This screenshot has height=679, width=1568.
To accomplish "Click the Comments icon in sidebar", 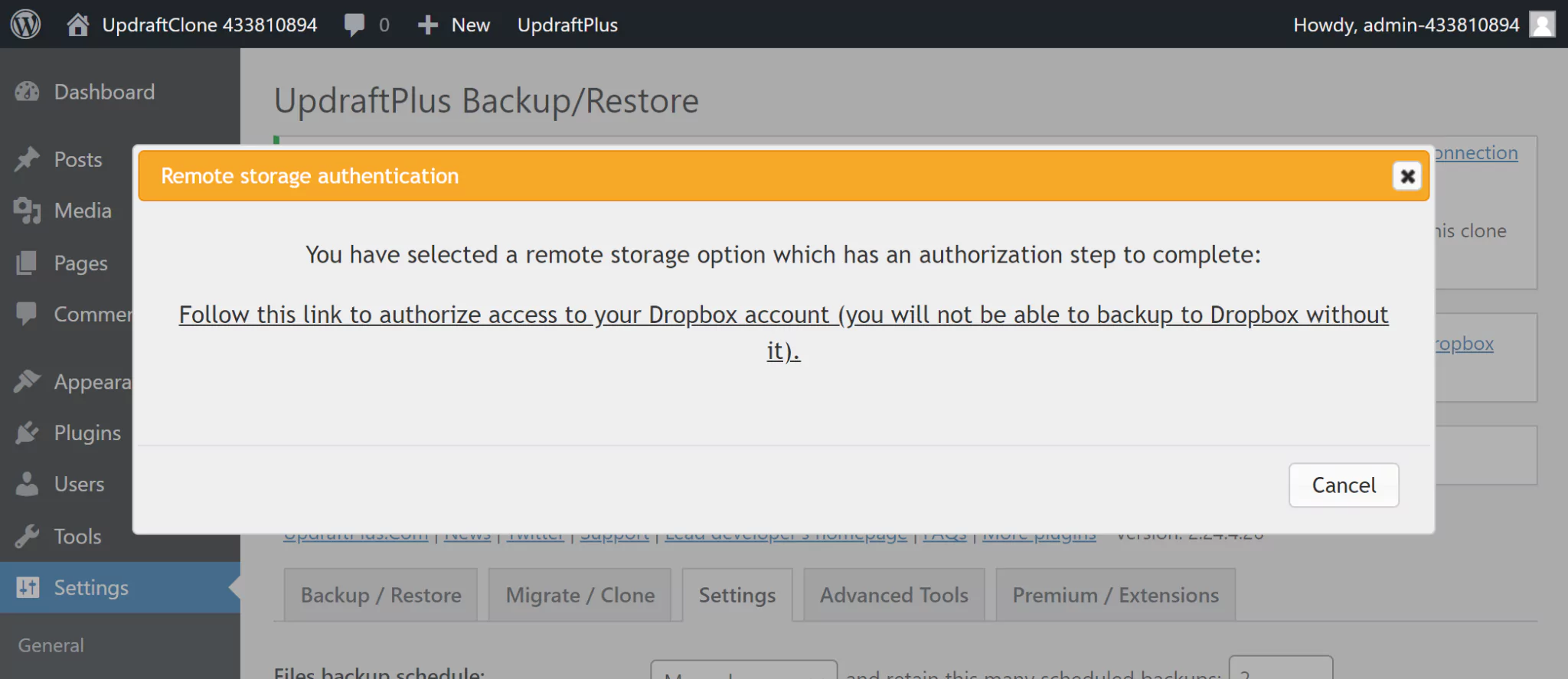I will (27, 314).
